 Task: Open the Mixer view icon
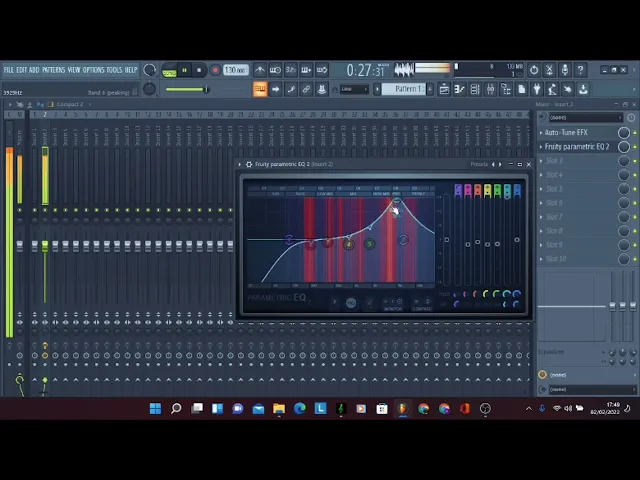tap(491, 89)
